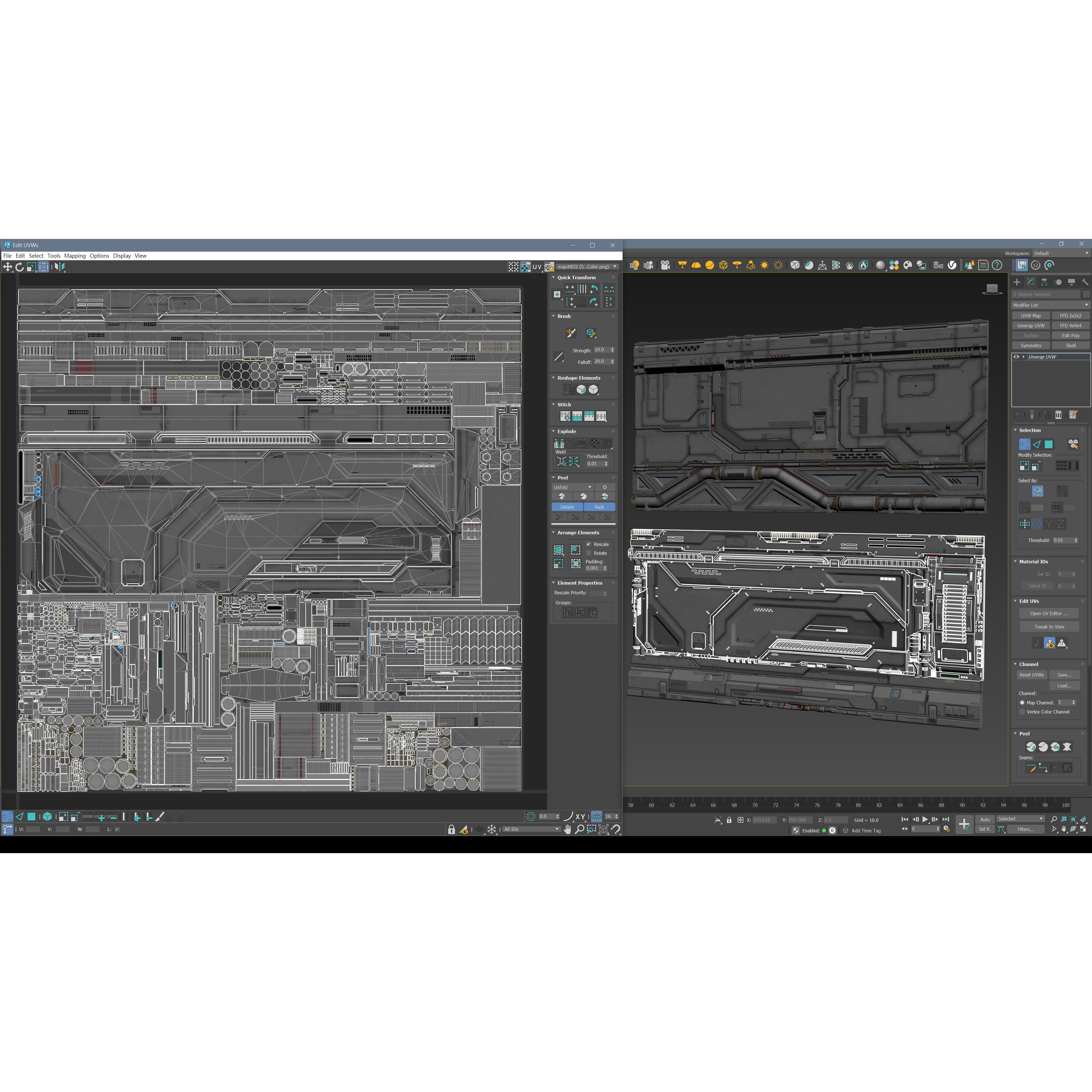Screen dimensions: 1092x1092
Task: Click Stitch to target icon
Action: pos(565,416)
